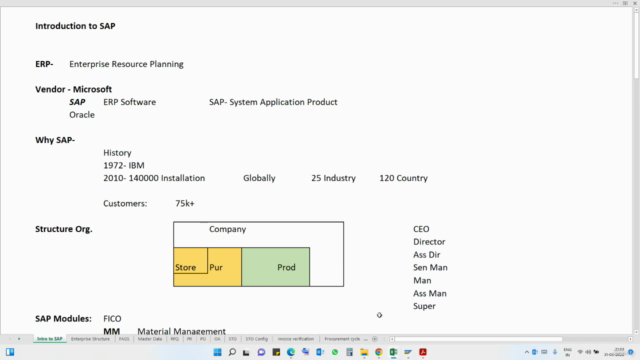The image size is (640, 360).
Task: Select the Intro to SAP sheet tab
Action: click(50, 339)
